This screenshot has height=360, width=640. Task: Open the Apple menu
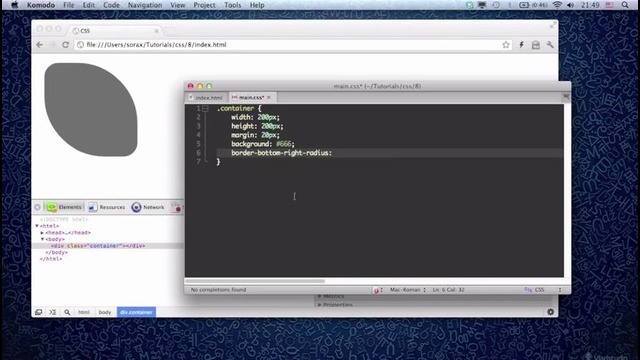[14, 5]
